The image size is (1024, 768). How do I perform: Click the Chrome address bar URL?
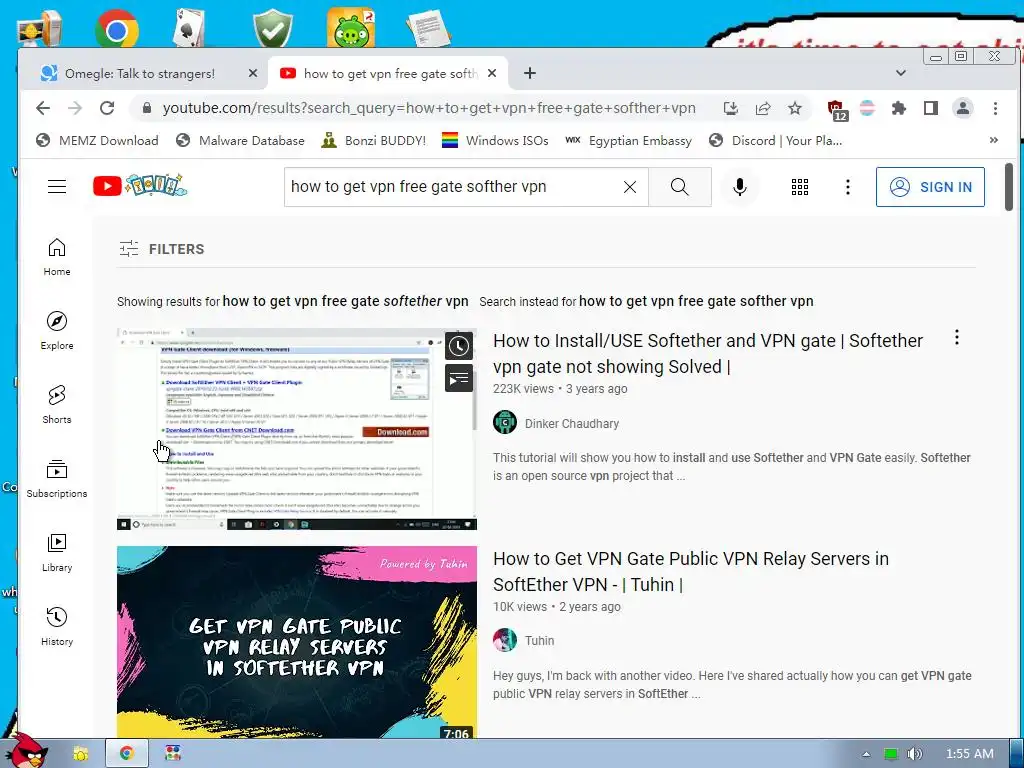point(429,108)
